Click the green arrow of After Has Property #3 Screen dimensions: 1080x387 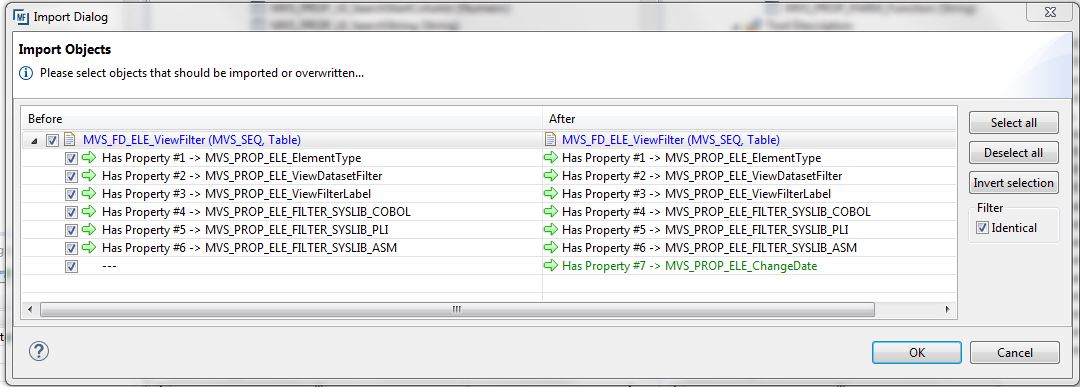pyautogui.click(x=551, y=194)
